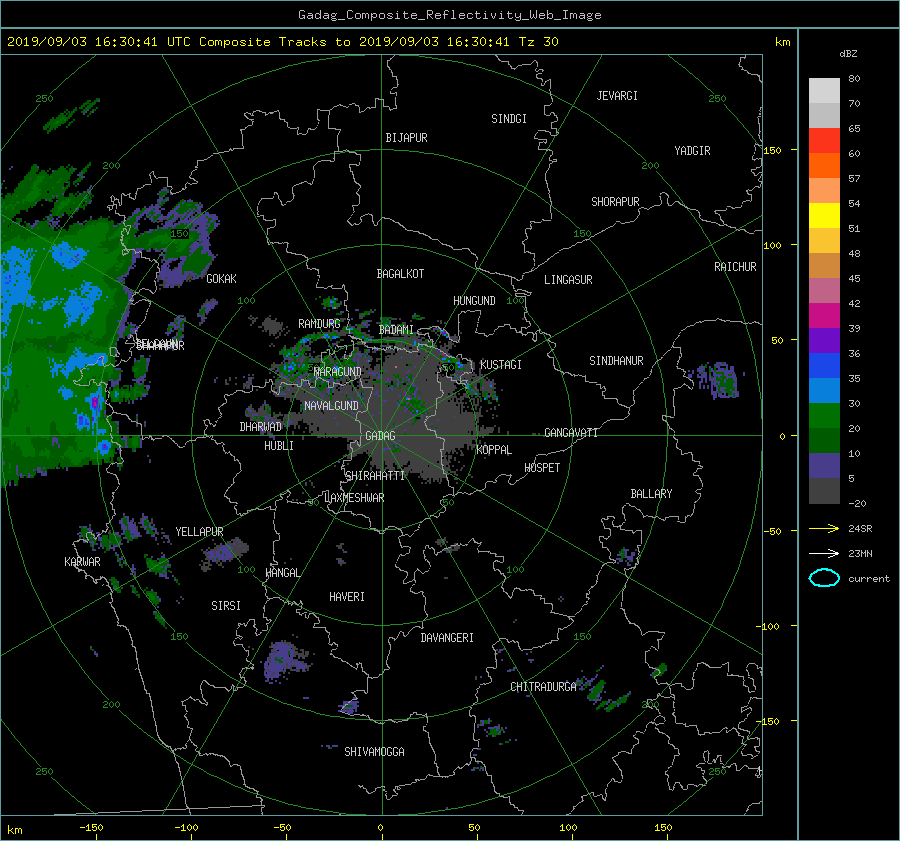Image resolution: width=900 pixels, height=841 pixels.
Task: Pick the magenta 42 dBZ color swatch
Action: tap(824, 315)
